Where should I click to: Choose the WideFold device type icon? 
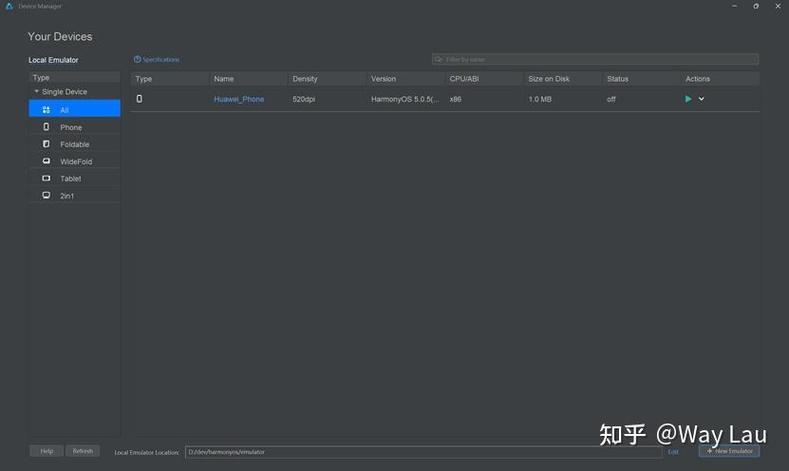(46, 161)
